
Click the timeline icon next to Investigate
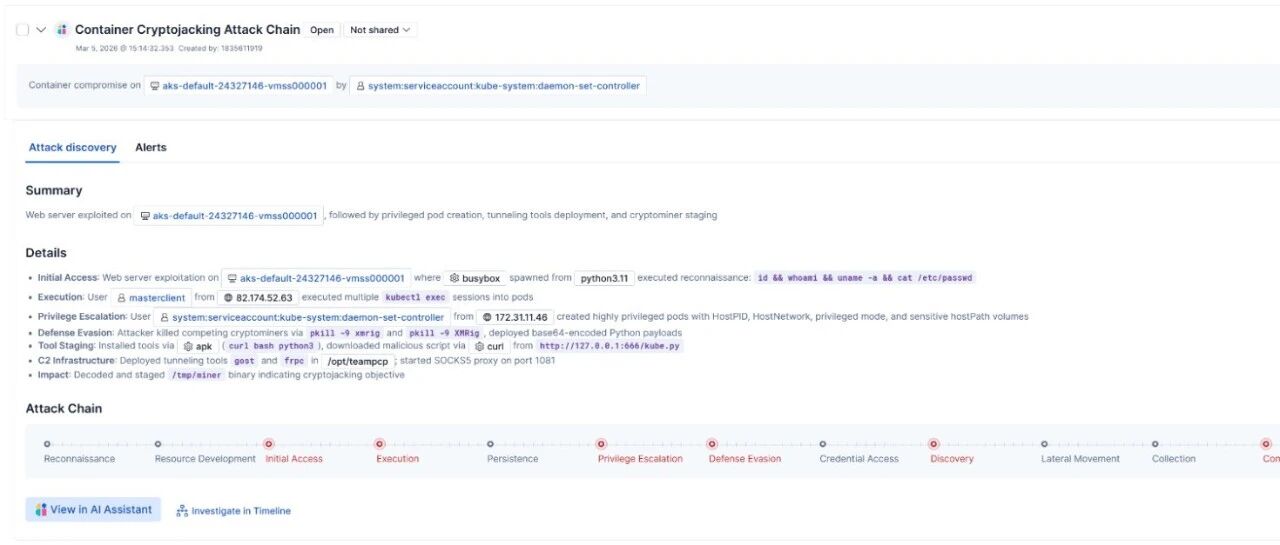[x=182, y=511]
